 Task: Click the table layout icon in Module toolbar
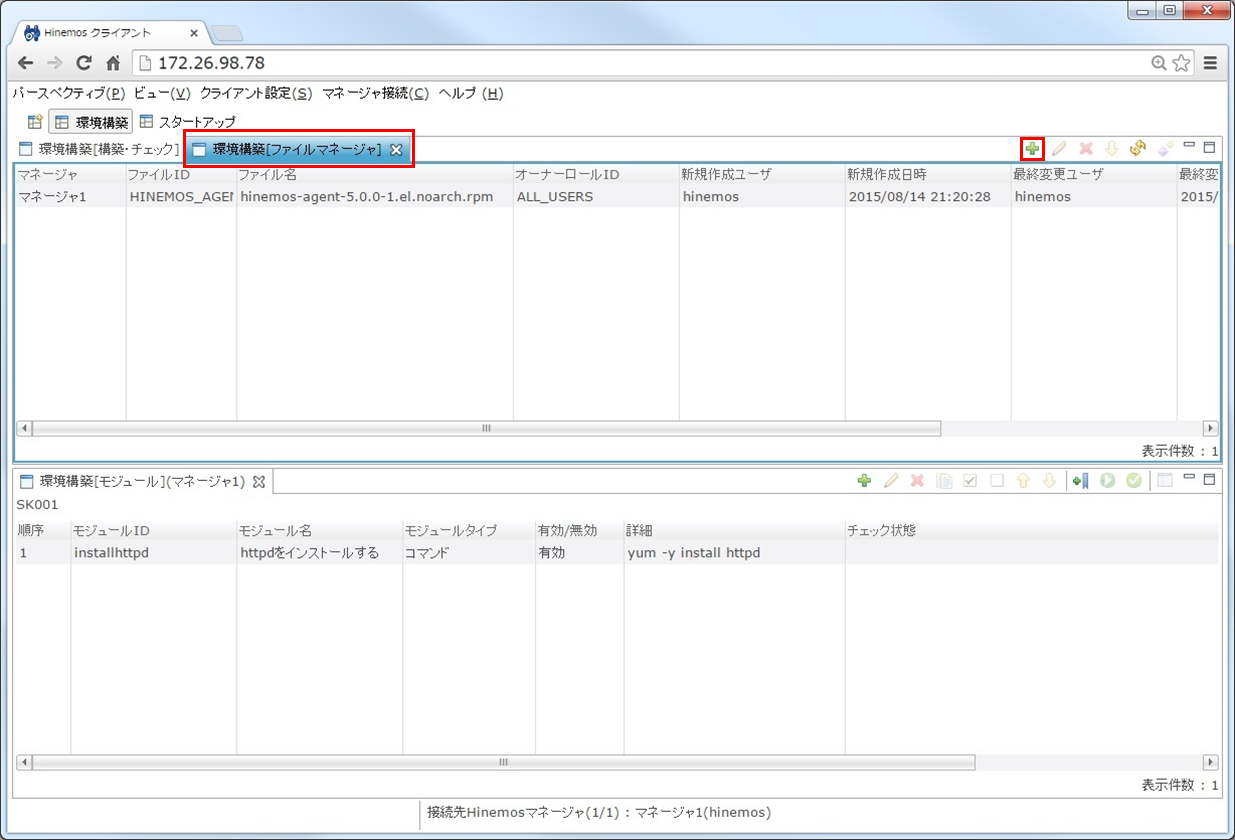(1164, 481)
